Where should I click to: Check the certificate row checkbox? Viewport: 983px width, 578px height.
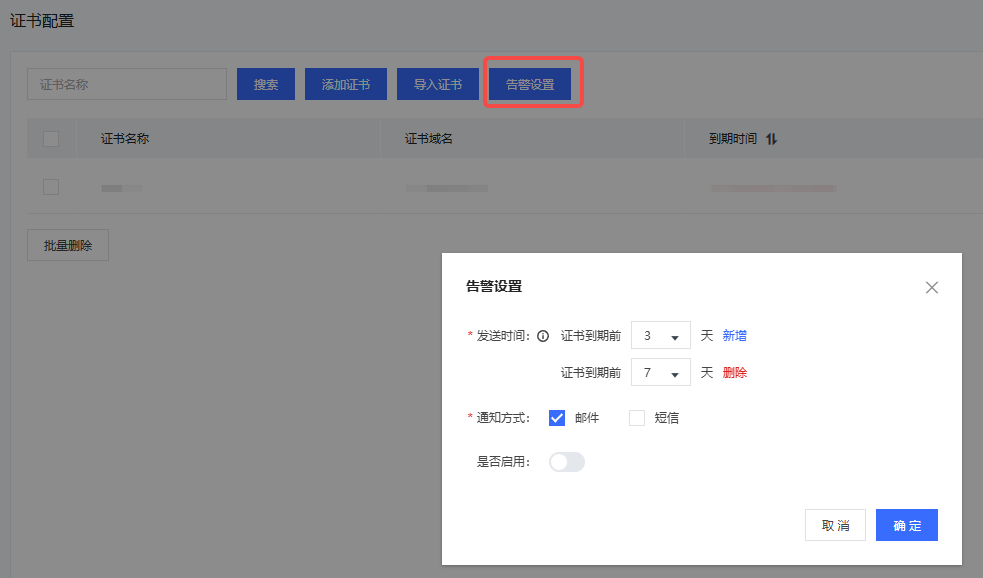(51, 187)
